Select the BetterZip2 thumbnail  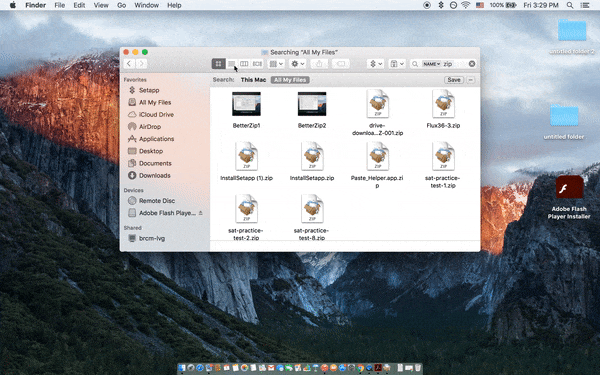(312, 104)
